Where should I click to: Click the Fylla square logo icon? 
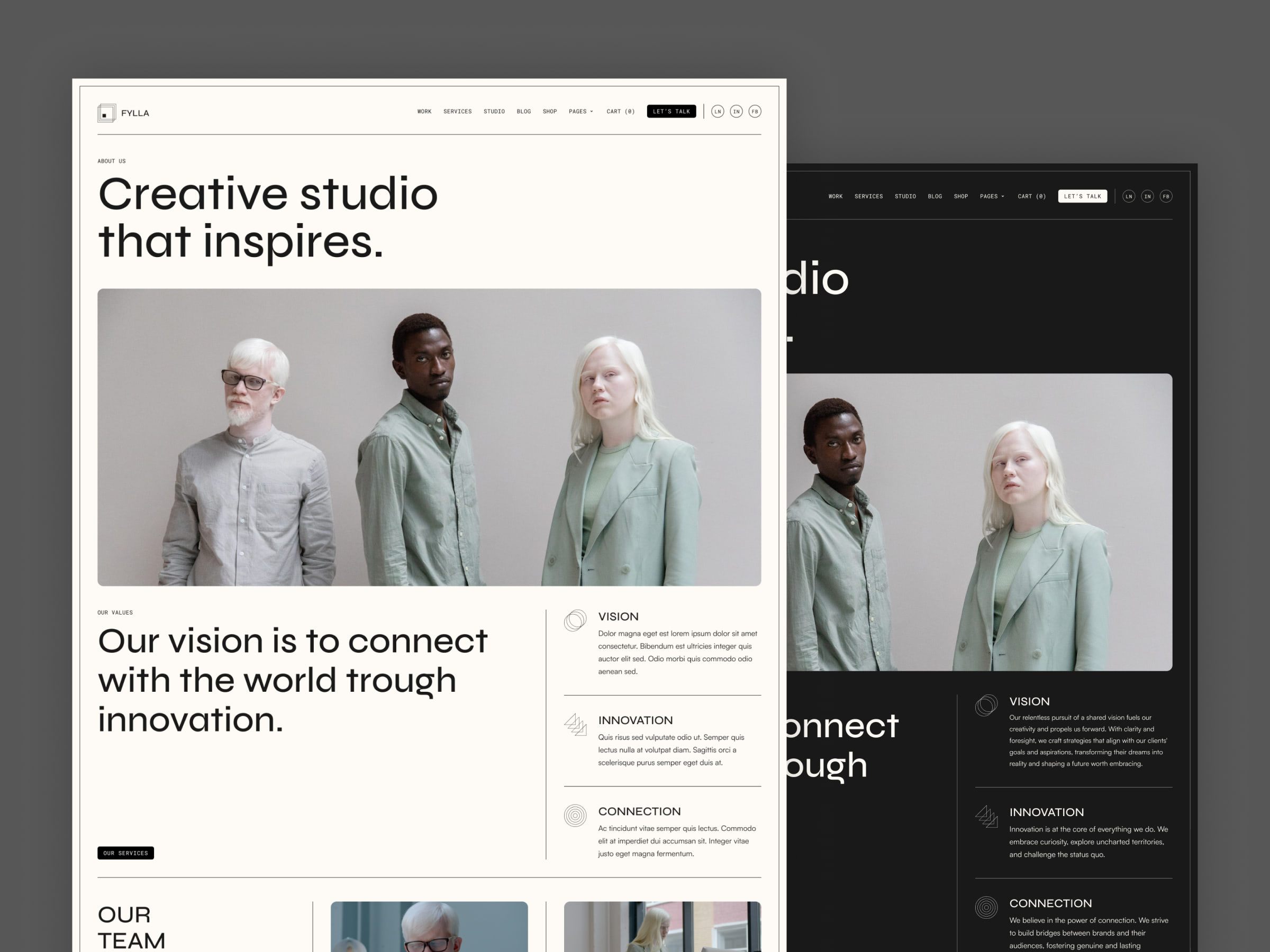106,113
